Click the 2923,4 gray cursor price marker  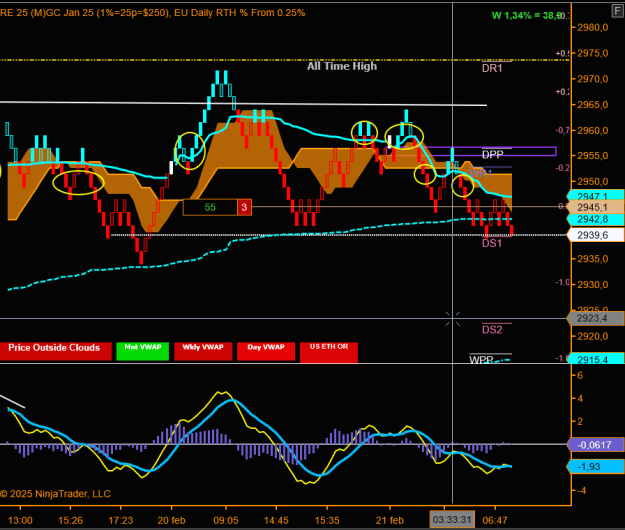tap(595, 318)
